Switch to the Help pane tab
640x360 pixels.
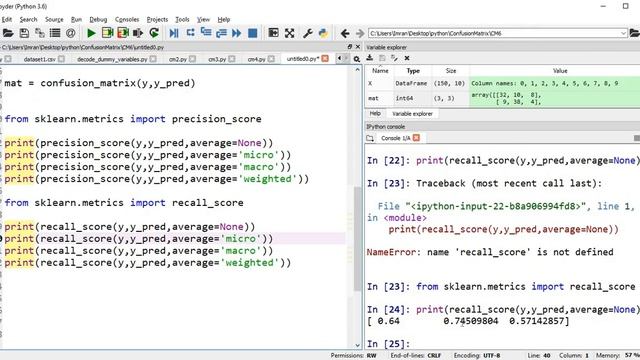(x=375, y=113)
